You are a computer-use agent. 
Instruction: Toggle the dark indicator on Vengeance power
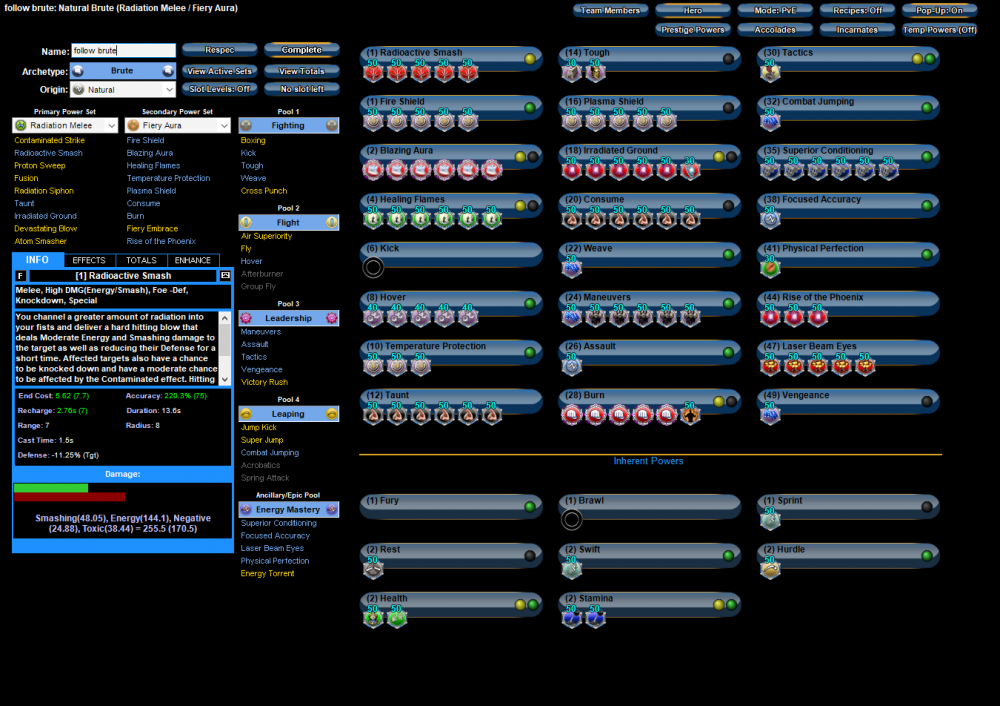[x=927, y=402]
